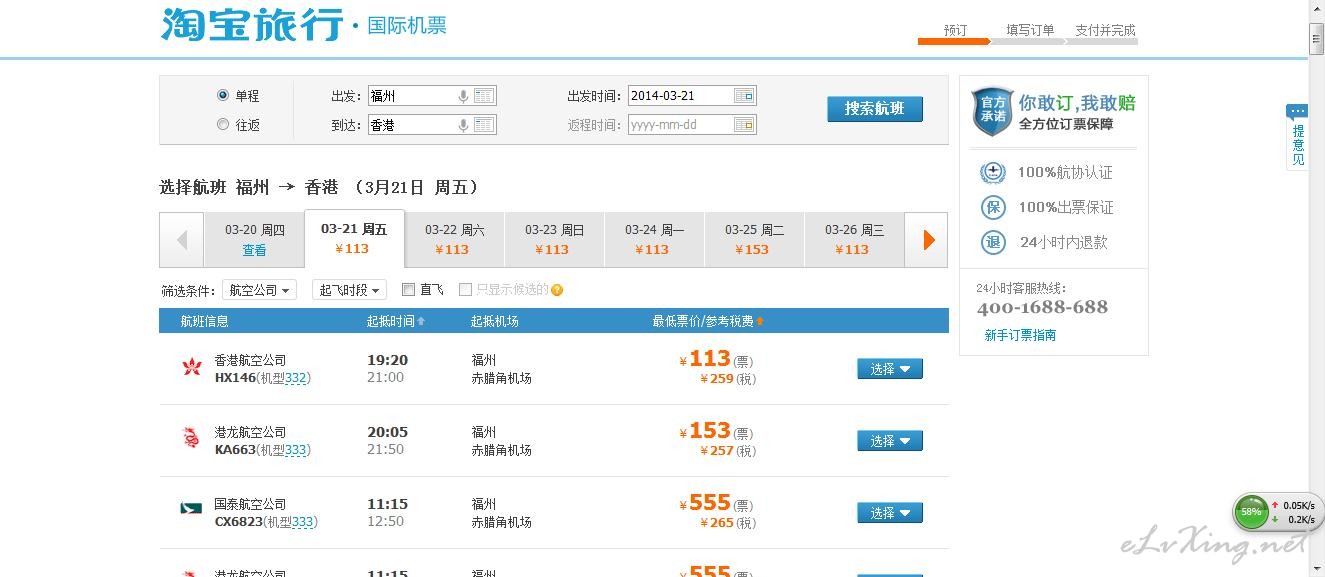Check 只显示候选的 checkbox

pyautogui.click(x=465, y=289)
